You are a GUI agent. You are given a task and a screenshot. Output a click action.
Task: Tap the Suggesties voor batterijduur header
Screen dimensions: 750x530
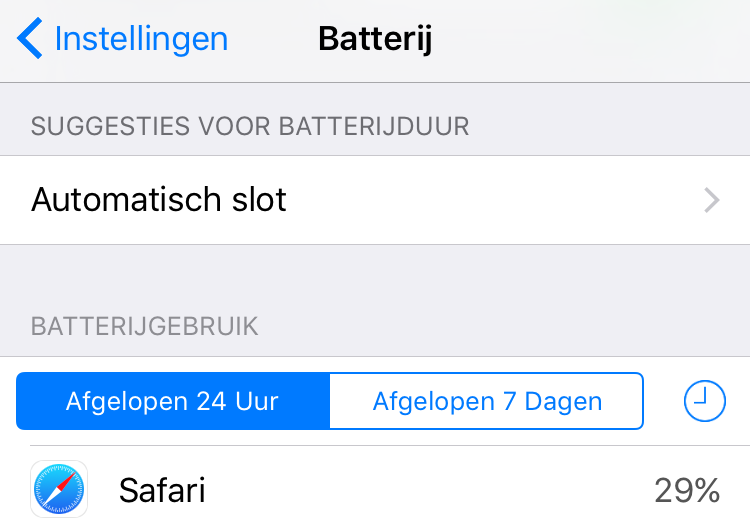(250, 126)
